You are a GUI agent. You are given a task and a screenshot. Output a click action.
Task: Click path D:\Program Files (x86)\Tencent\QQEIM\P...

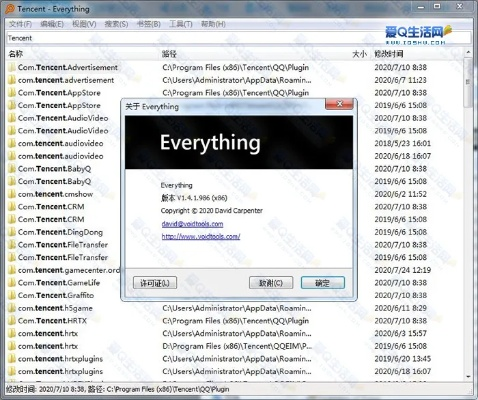click(237, 346)
